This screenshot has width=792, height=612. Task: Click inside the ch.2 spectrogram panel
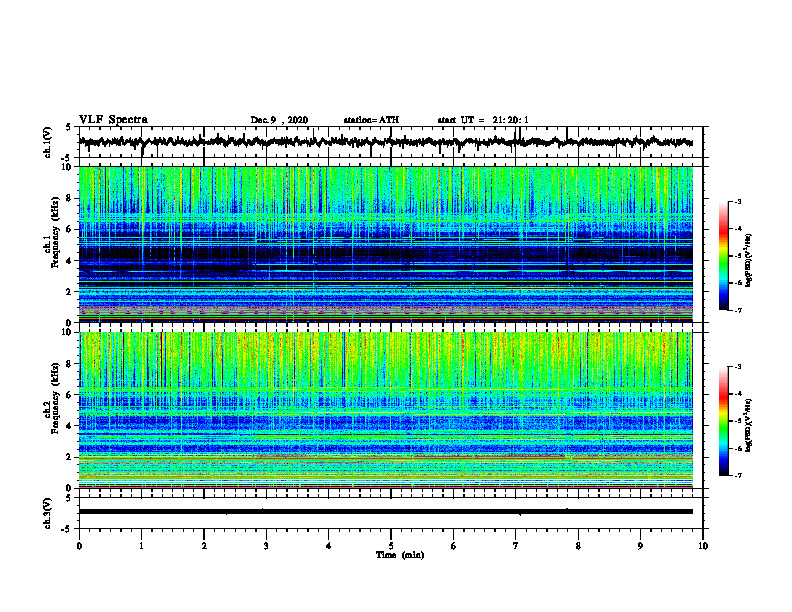tap(386, 410)
